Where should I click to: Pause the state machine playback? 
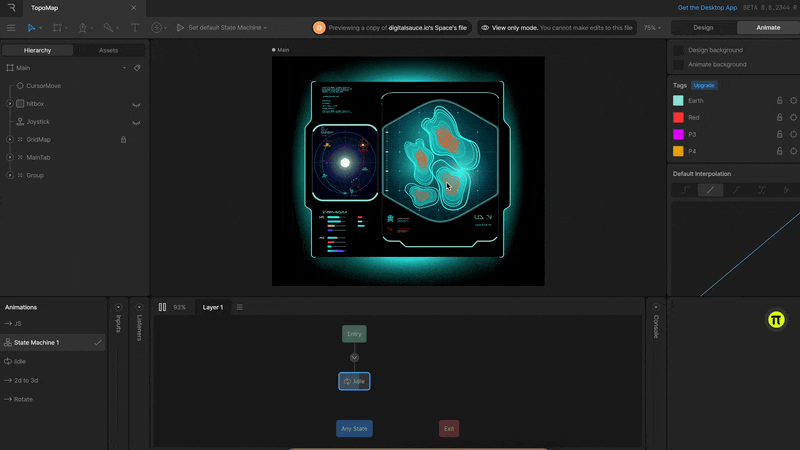[162, 307]
